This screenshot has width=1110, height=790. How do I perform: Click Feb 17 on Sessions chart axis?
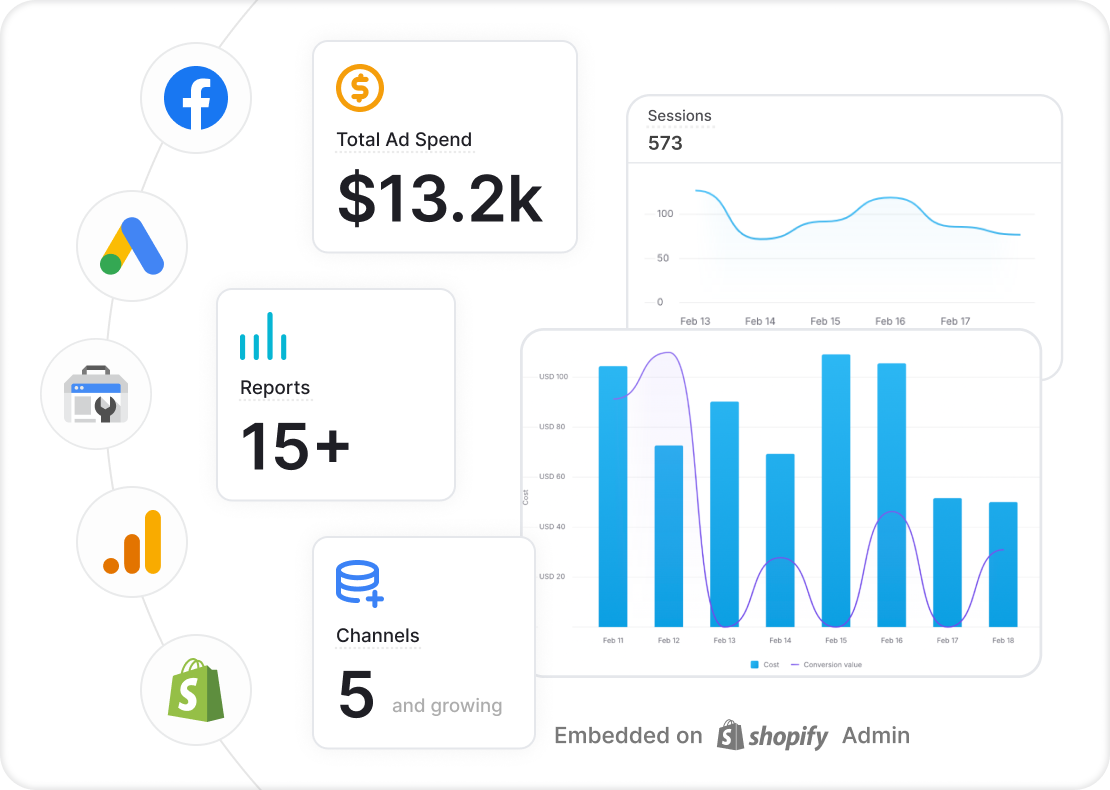(x=956, y=321)
